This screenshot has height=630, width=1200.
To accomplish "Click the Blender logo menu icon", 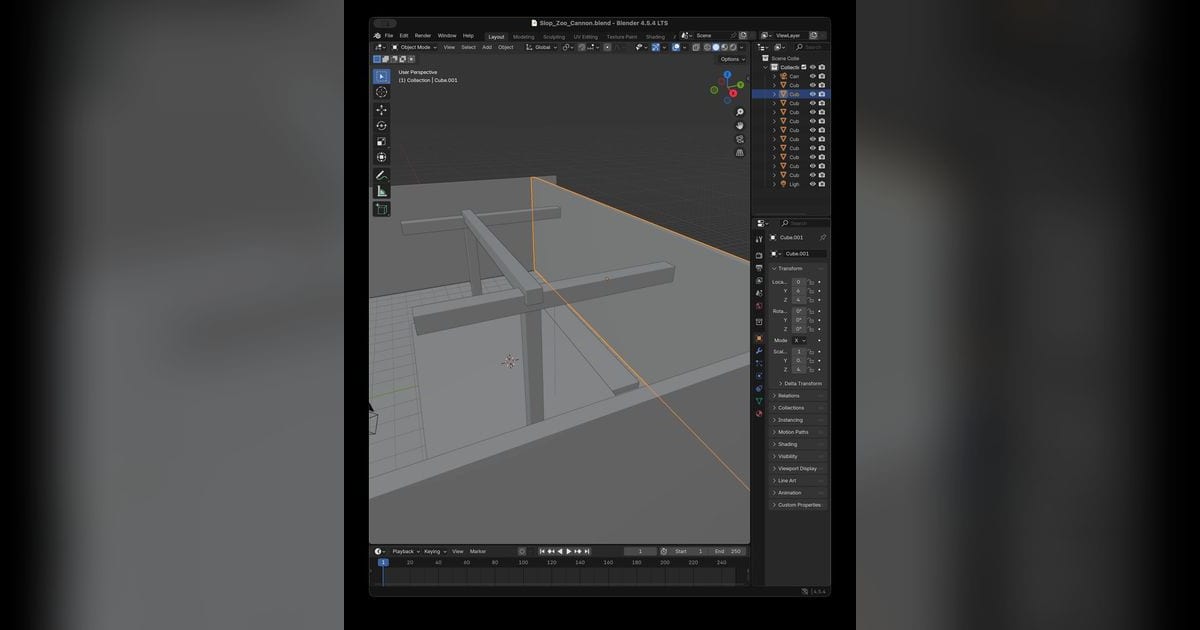I will tap(377, 35).
